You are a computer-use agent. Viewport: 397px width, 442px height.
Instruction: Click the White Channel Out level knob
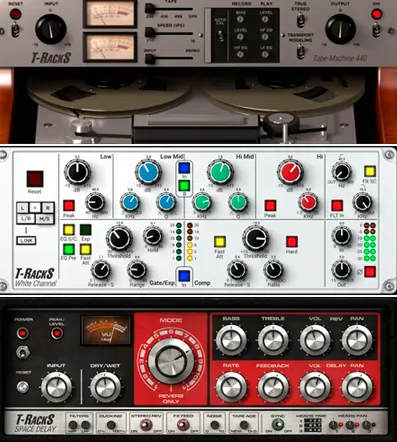[x=341, y=270]
